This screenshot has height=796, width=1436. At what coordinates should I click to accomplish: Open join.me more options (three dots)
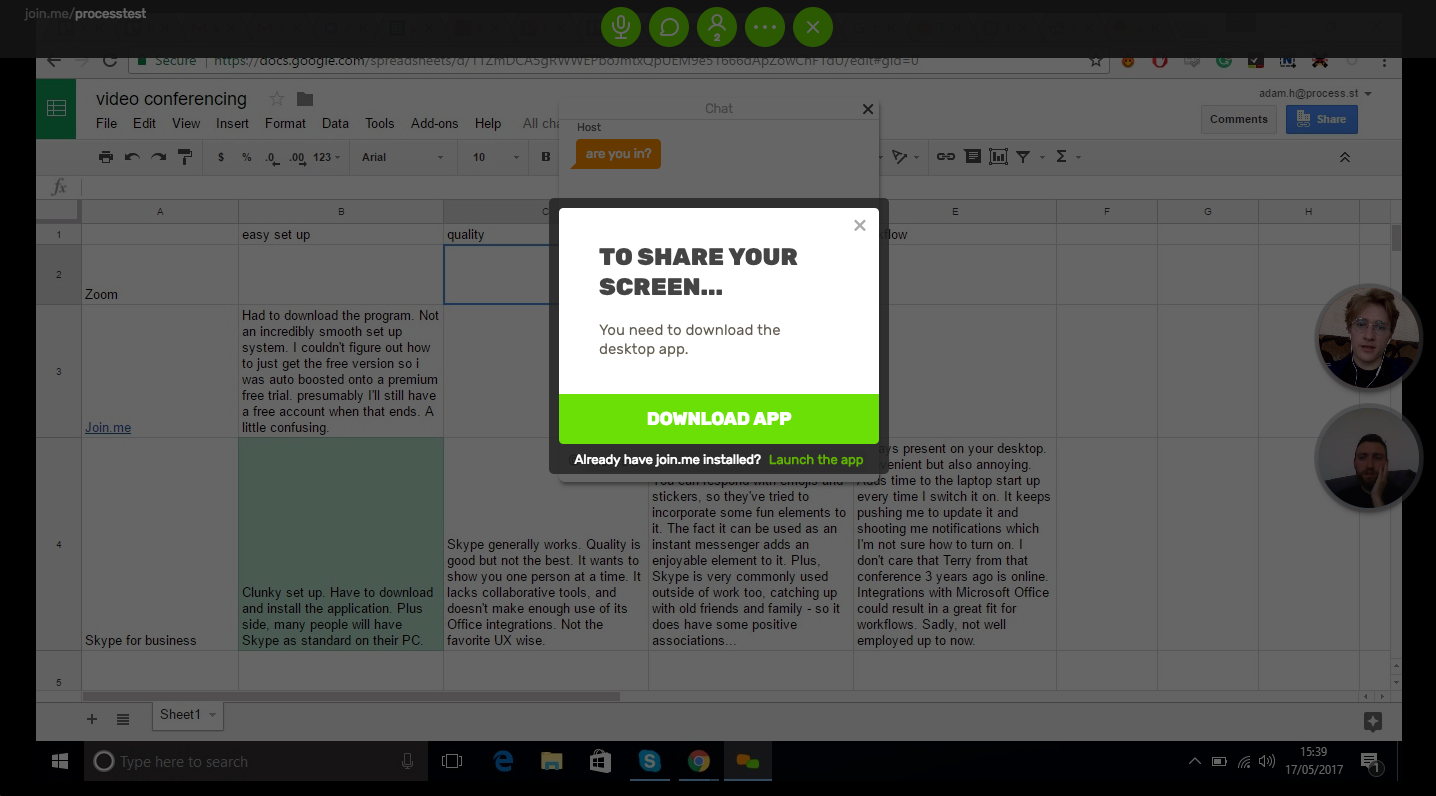coord(765,27)
